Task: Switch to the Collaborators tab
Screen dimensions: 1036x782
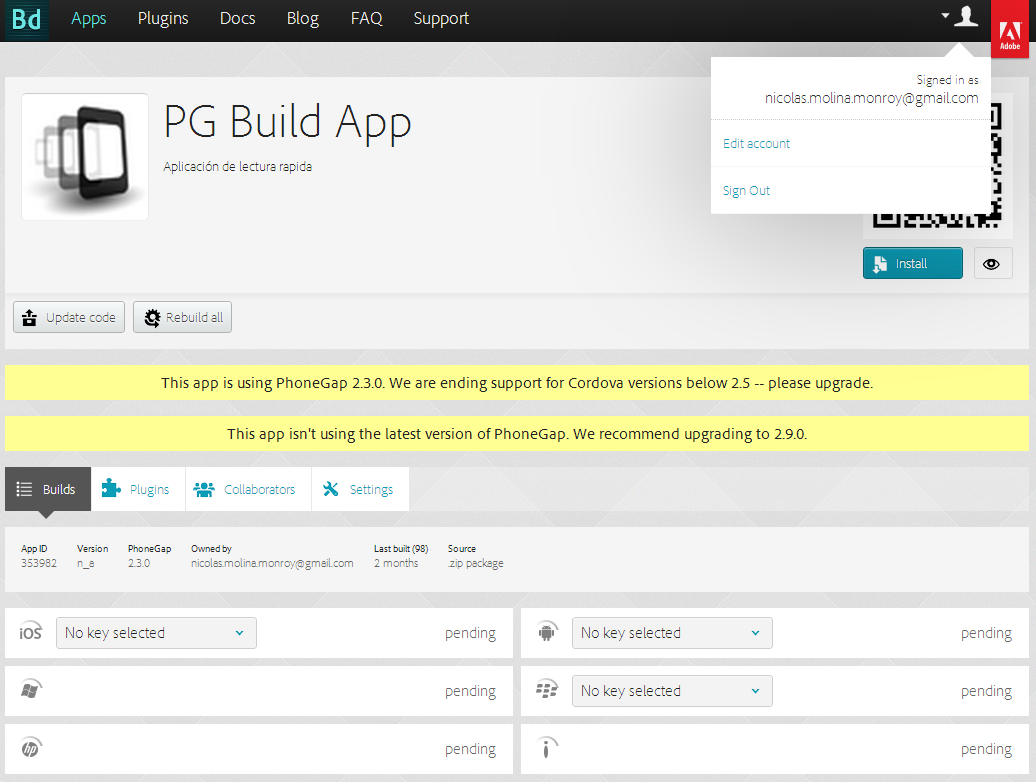Action: [x=248, y=489]
